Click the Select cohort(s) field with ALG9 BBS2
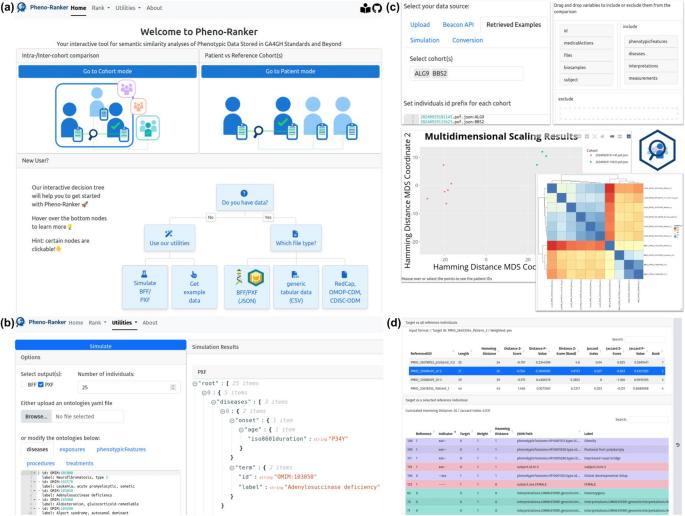 point(466,73)
